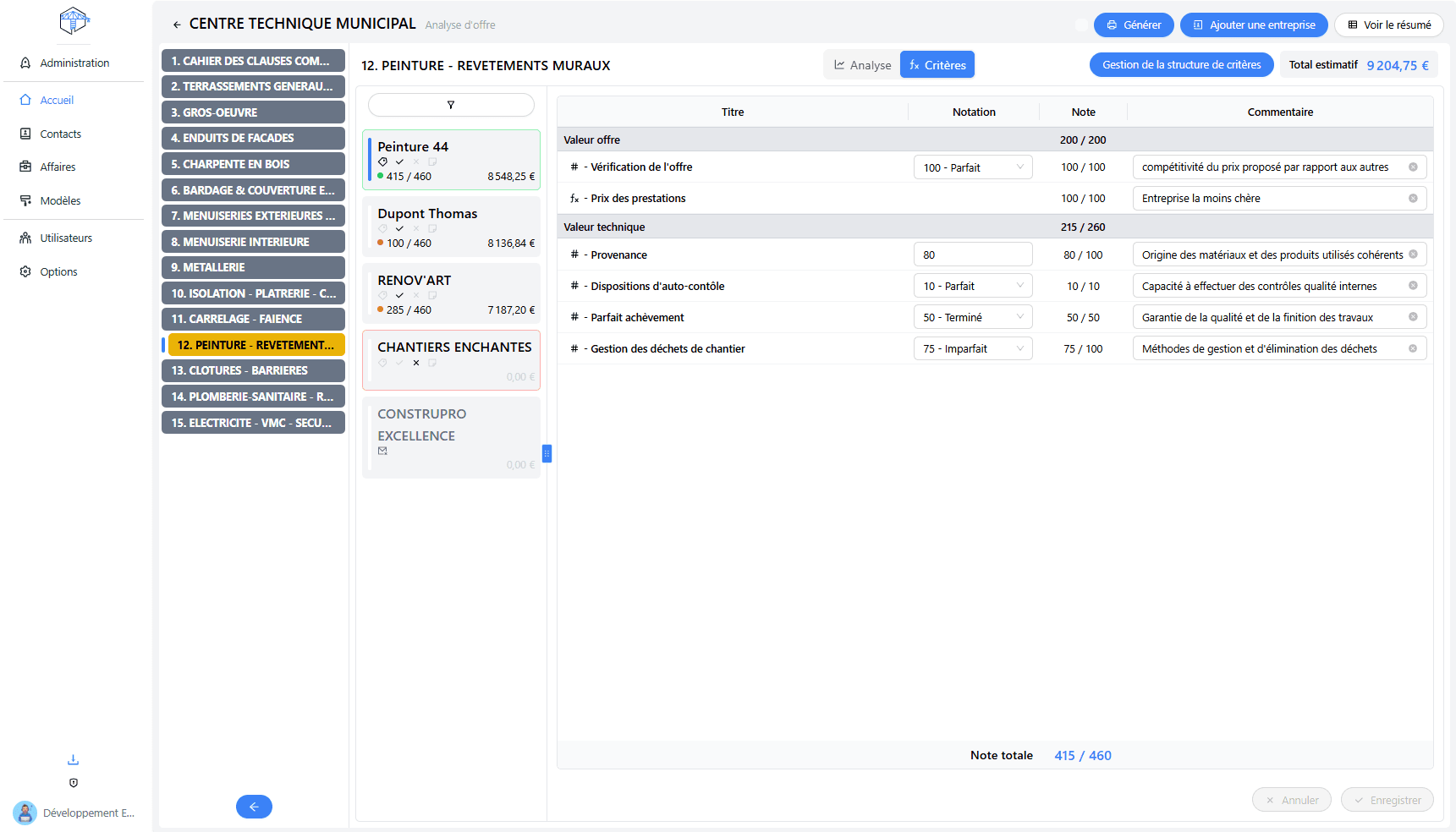Click the download icon in the left sidebar
The height and width of the screenshot is (832, 1456).
[x=74, y=759]
